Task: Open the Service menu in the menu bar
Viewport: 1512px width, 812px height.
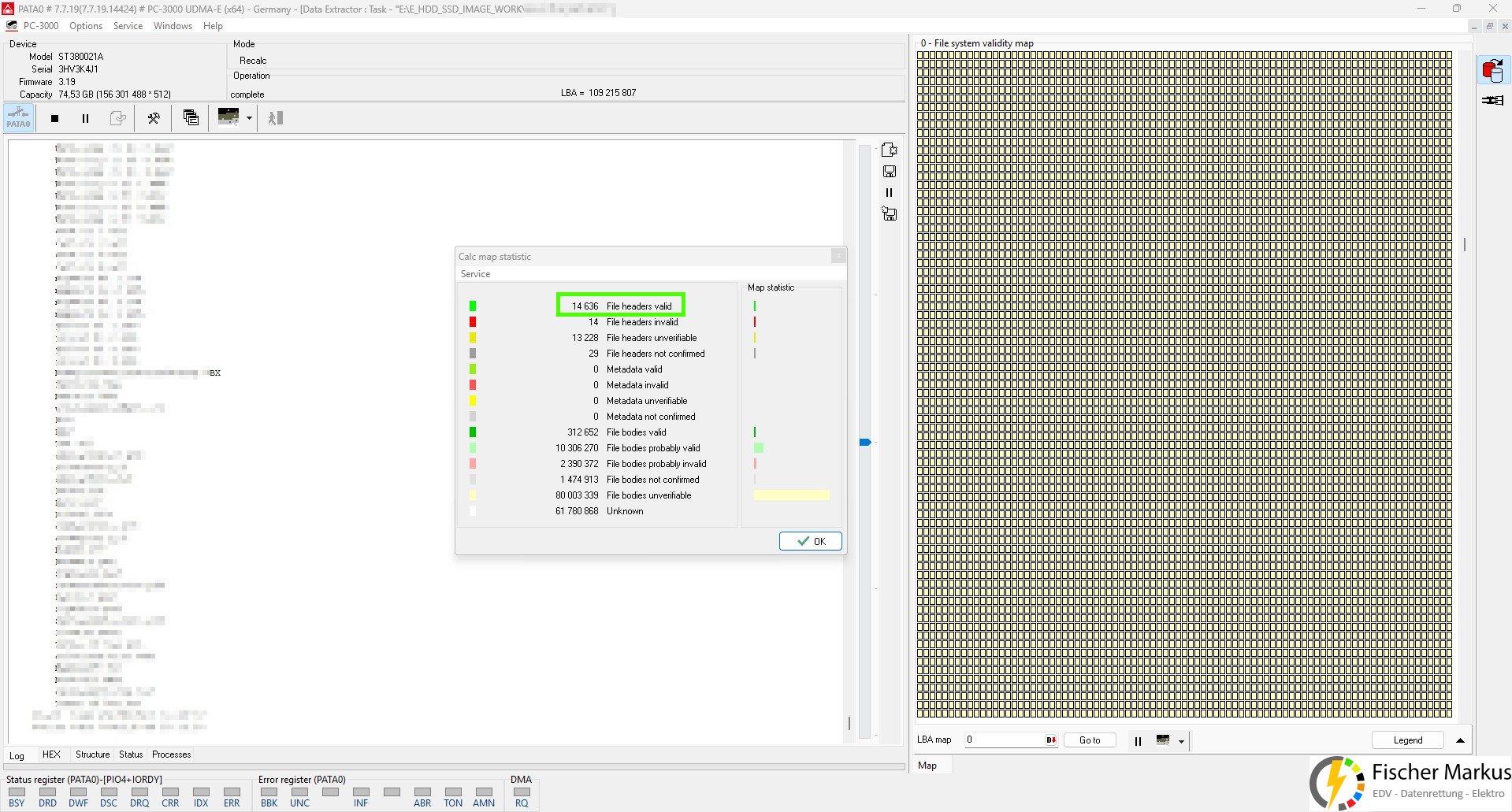Action: (128, 26)
